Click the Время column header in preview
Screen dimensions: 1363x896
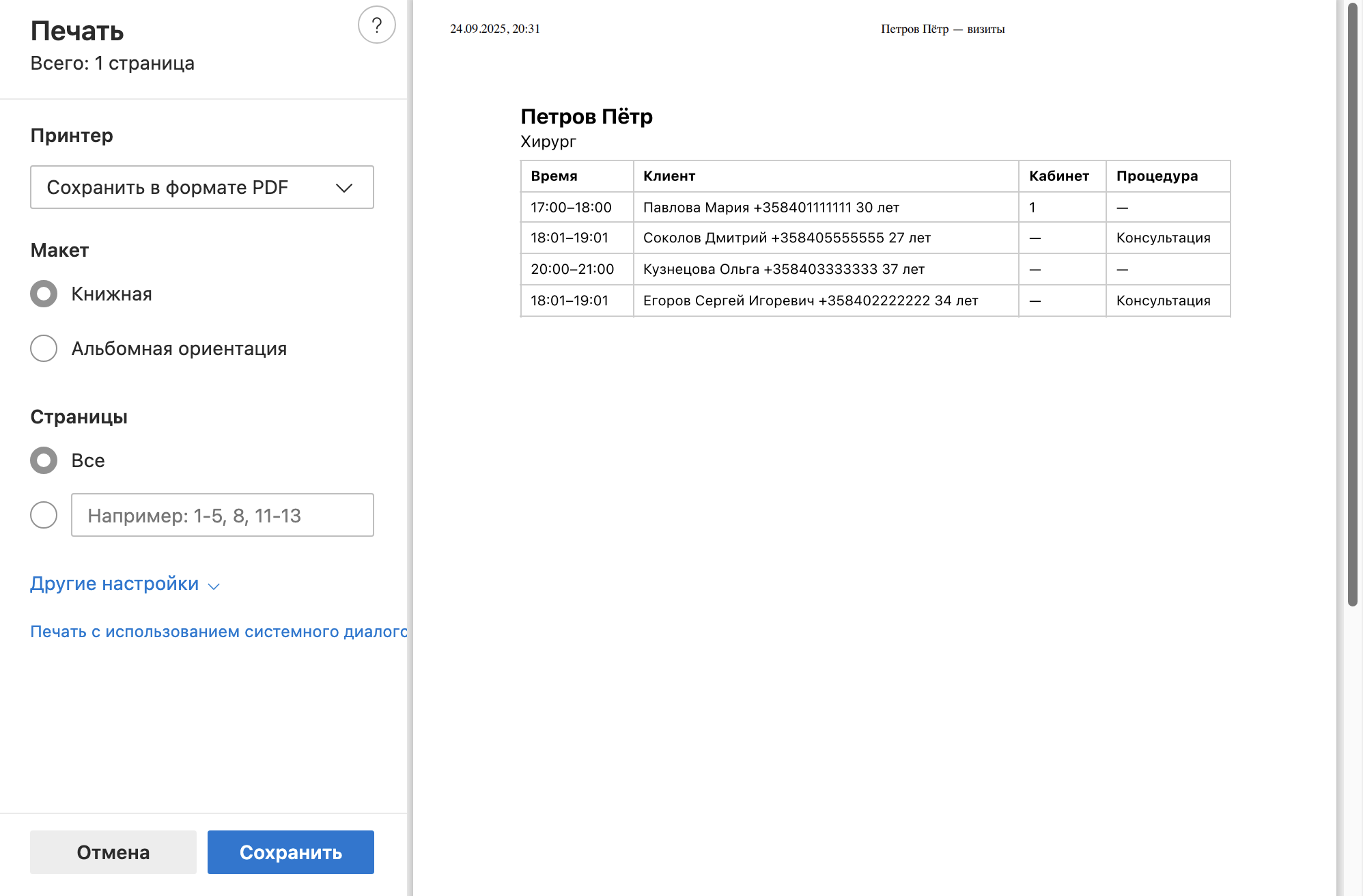tap(554, 176)
